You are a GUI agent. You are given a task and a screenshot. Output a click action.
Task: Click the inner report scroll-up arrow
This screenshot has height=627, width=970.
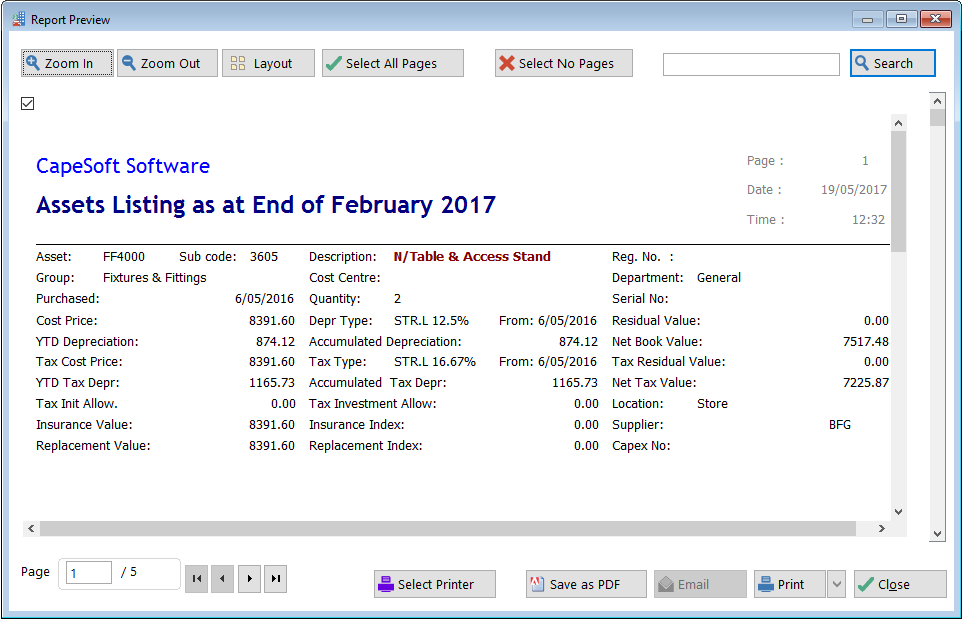pos(899,123)
